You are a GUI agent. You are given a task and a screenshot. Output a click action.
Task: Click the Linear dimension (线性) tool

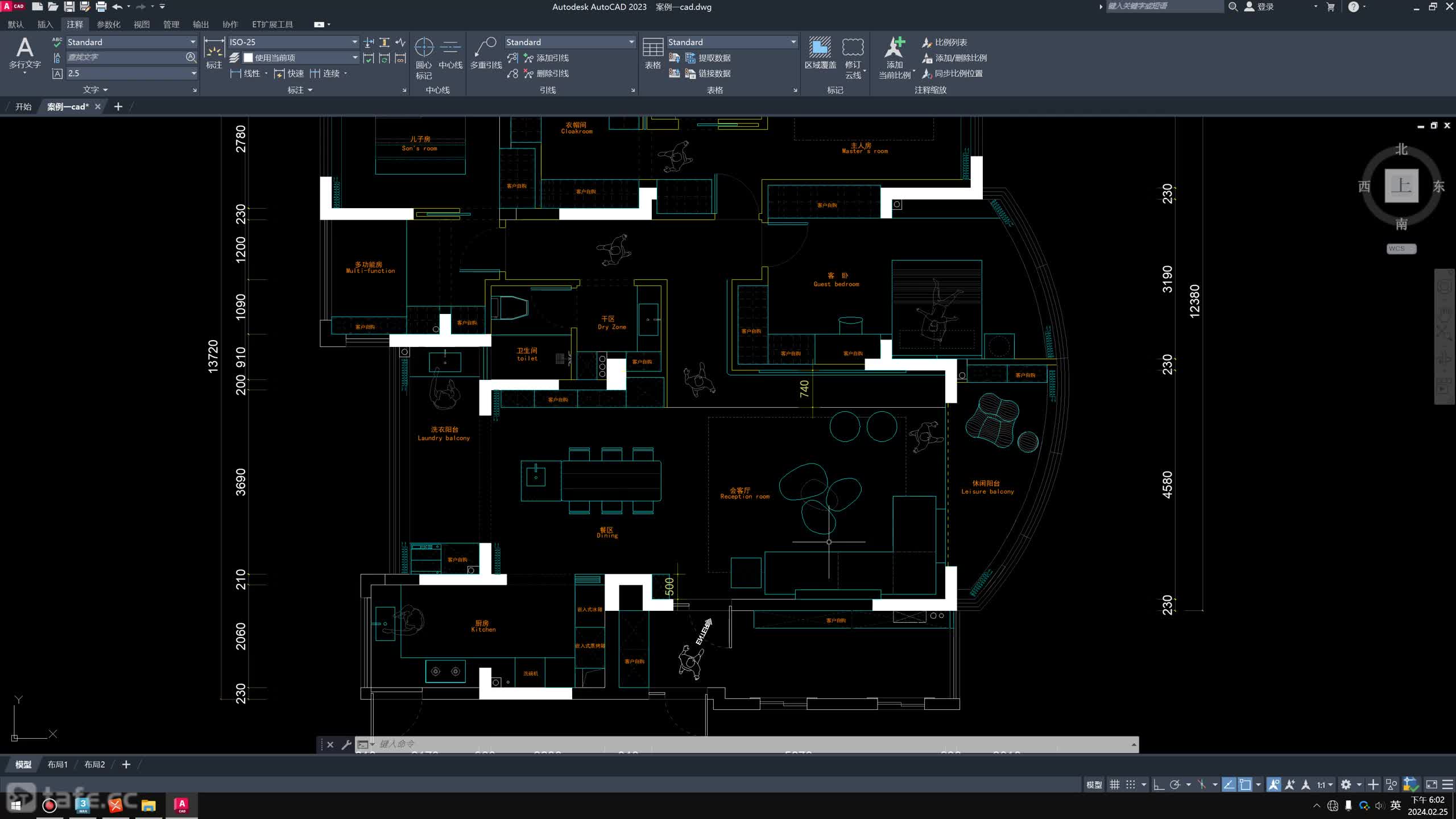point(245,73)
